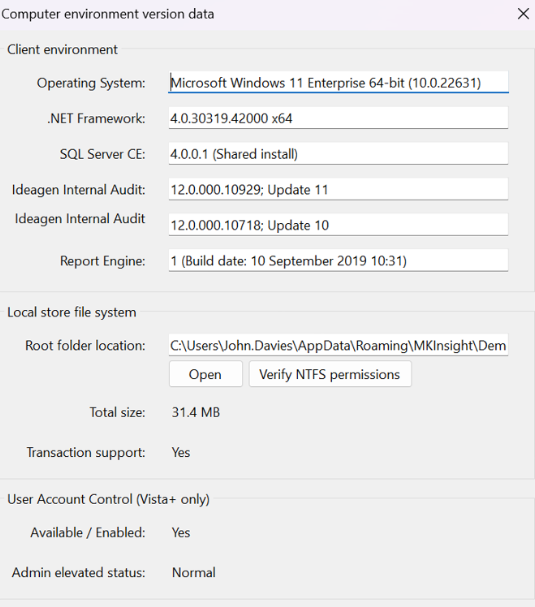Close the Computer environment version data dialog

coord(523,14)
